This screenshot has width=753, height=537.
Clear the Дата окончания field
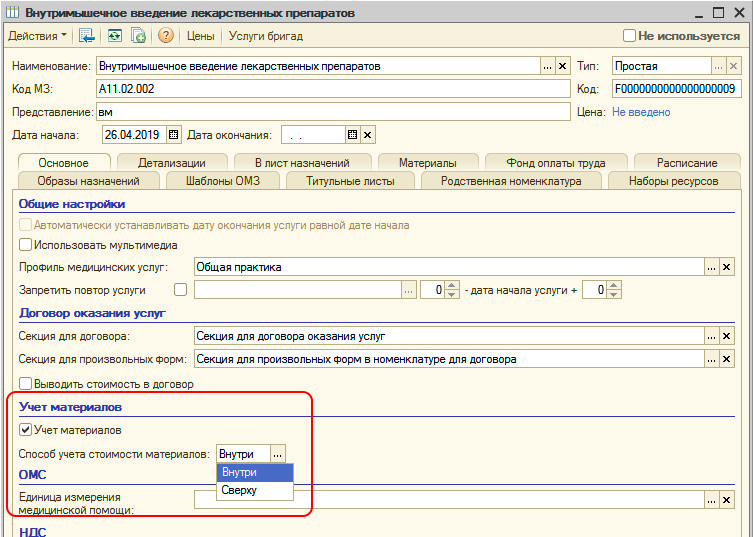tap(367, 135)
